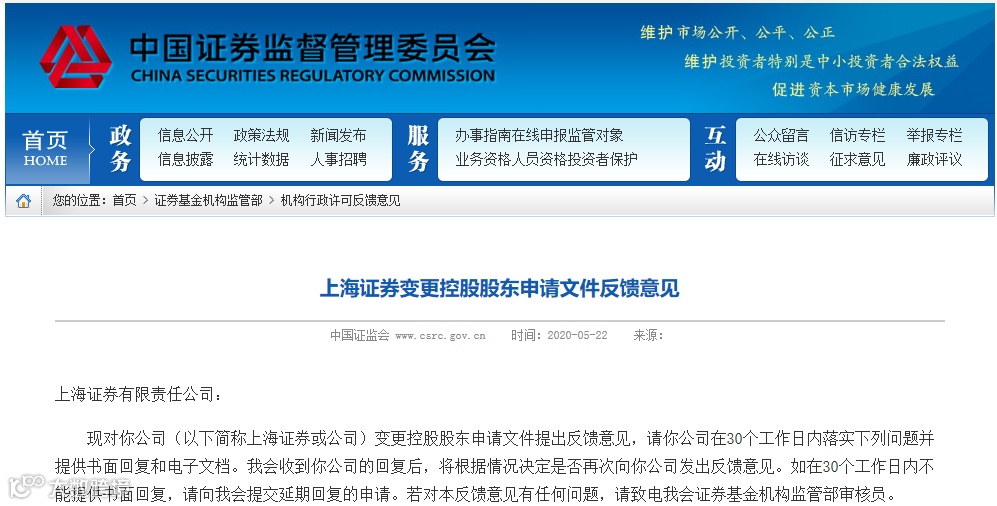Click the 互动 section heading
The height and width of the screenshot is (506, 997).
pos(715,148)
